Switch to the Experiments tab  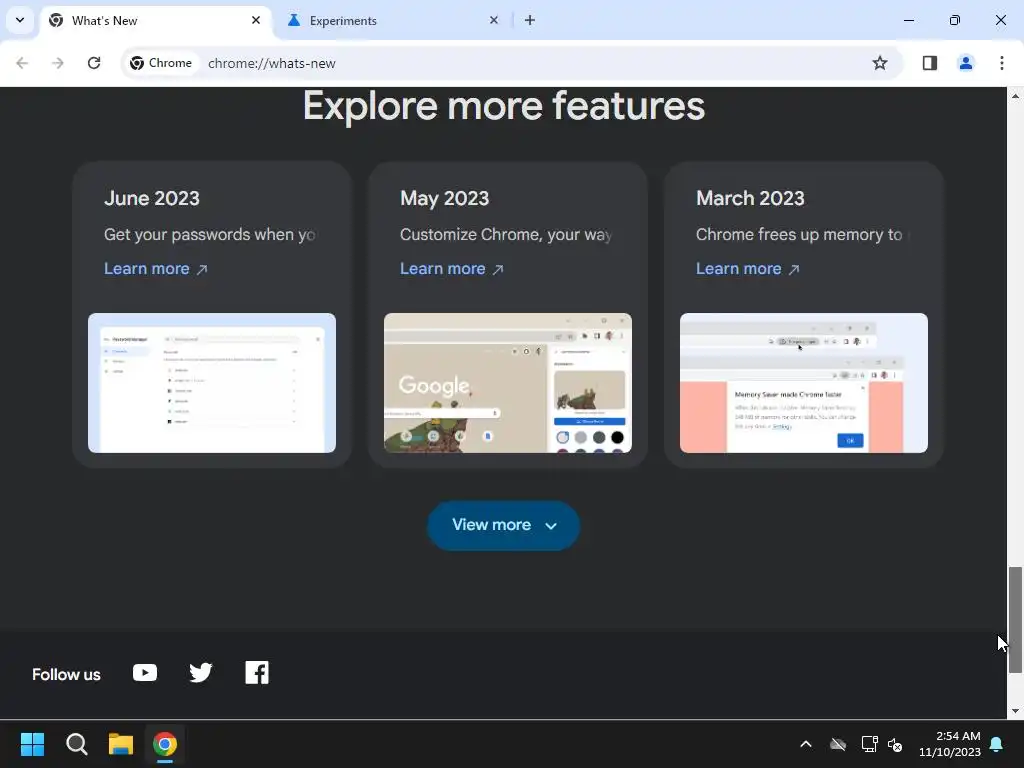(394, 21)
